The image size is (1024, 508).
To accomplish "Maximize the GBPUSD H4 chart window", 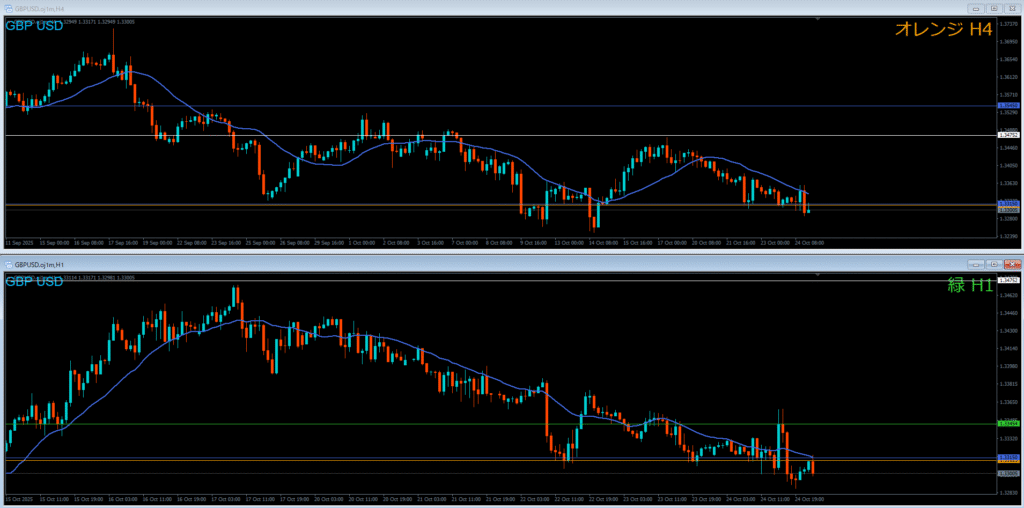I will tap(993, 8).
